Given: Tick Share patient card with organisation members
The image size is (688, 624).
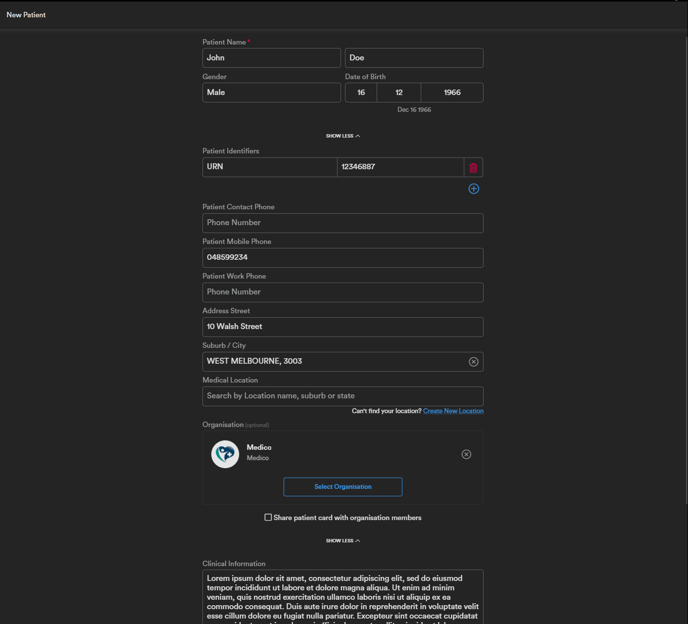Looking at the screenshot, I should [268, 517].
